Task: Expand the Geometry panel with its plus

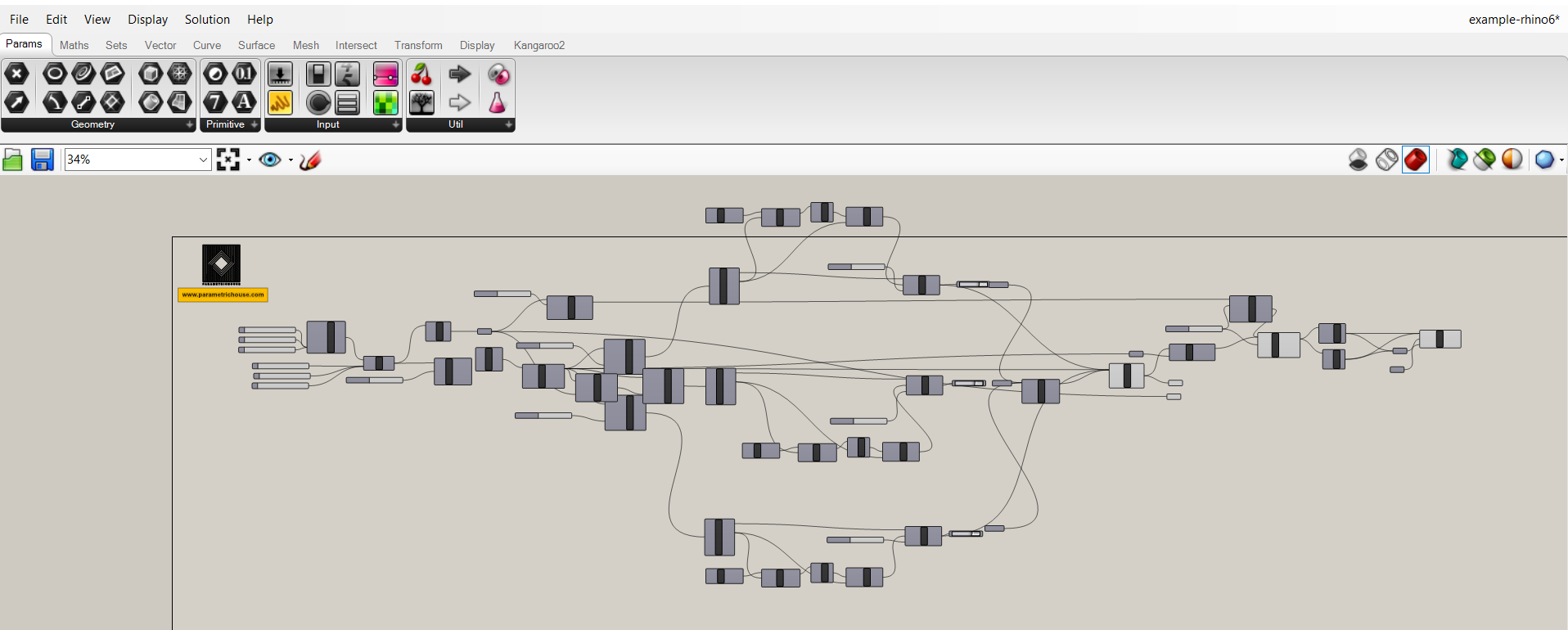Action: click(x=190, y=125)
